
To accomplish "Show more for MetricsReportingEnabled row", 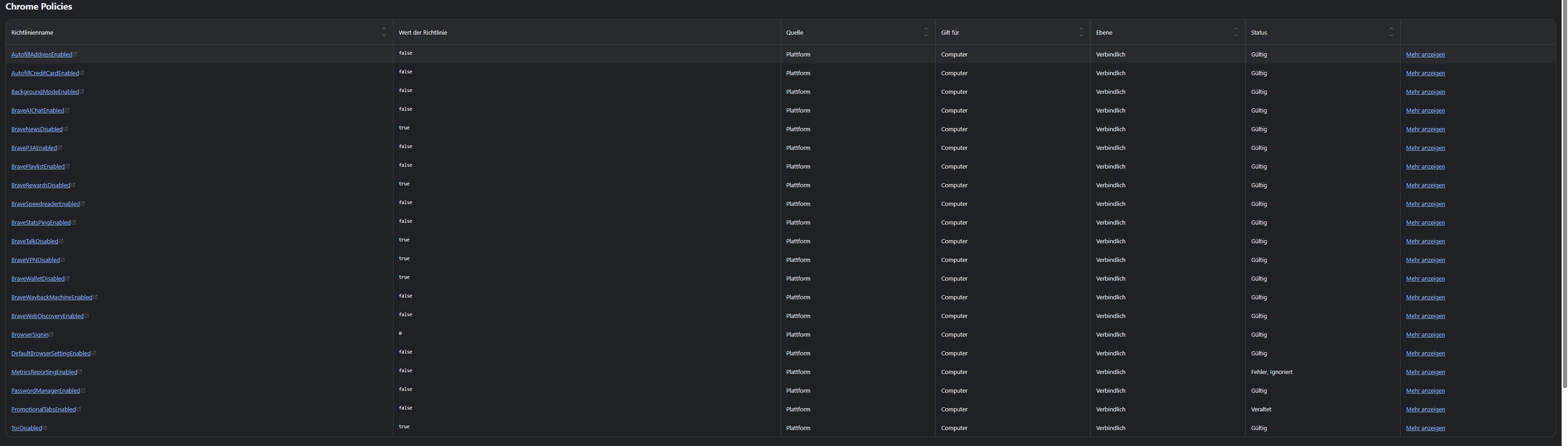I will (1425, 372).
